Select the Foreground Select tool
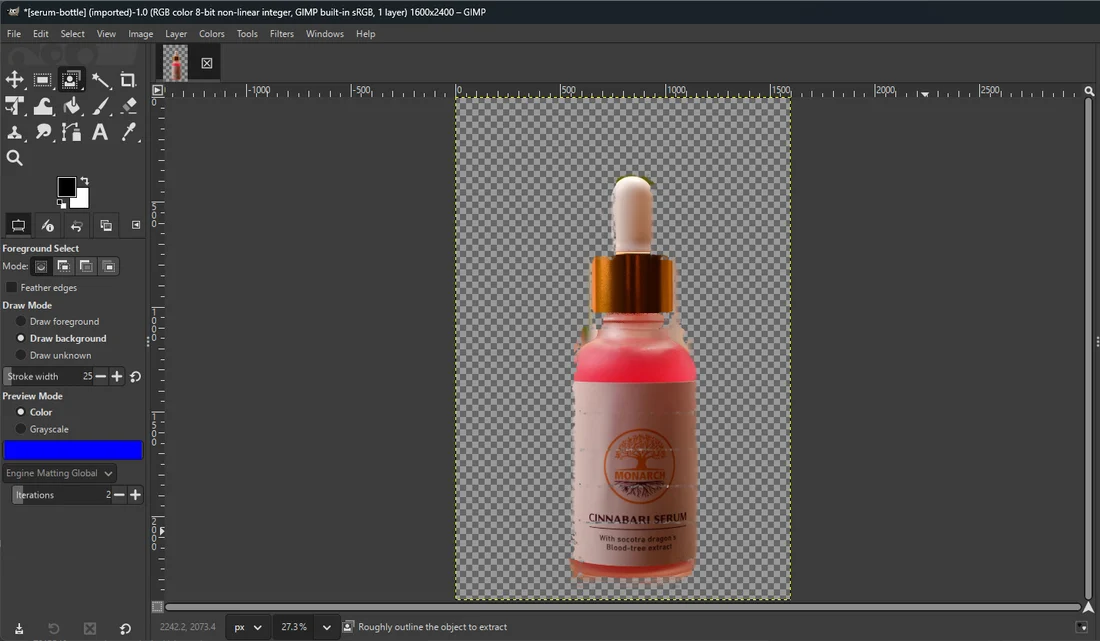The image size is (1100, 641). (x=70, y=80)
